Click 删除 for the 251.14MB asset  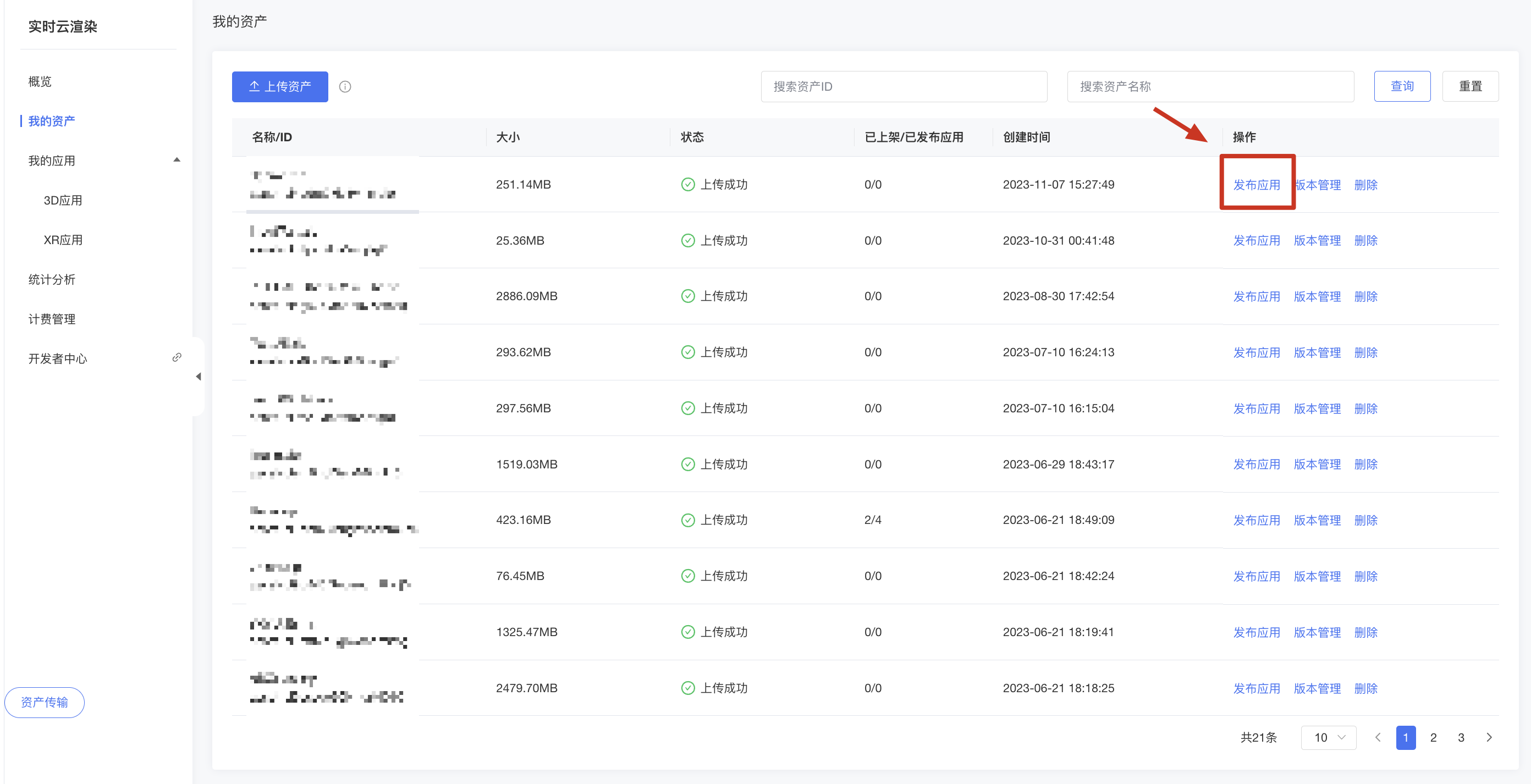pos(1366,185)
